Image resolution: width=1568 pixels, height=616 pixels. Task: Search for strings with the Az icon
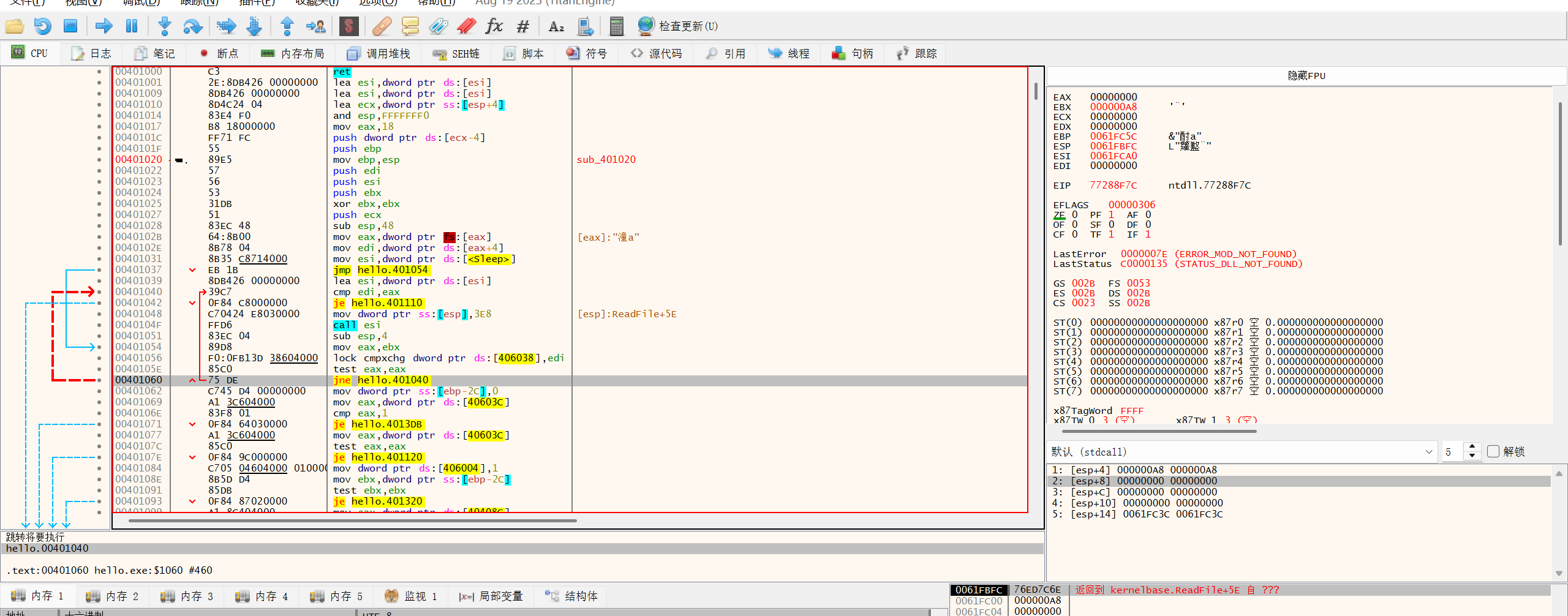[556, 26]
